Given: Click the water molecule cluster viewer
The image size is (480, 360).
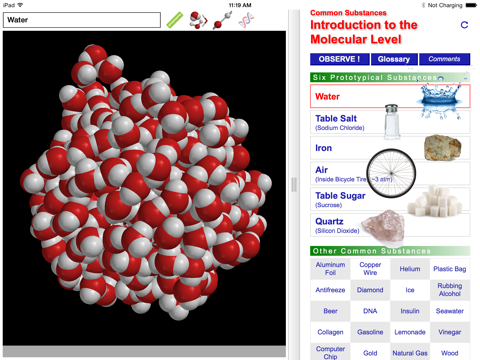Looking at the screenshot, I should pyautogui.click(x=144, y=188).
